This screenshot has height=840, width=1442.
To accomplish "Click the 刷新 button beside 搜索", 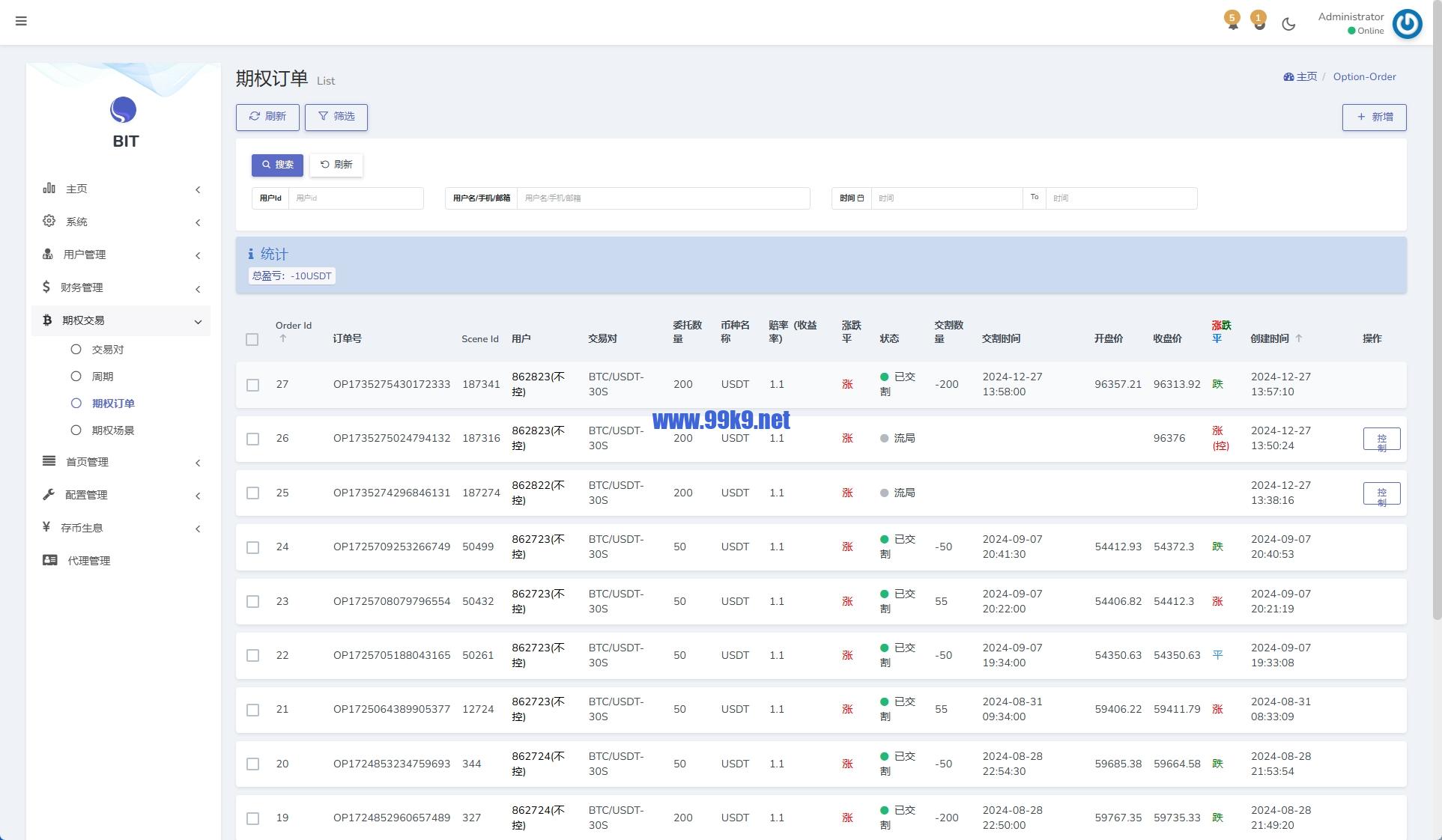I will click(x=336, y=165).
